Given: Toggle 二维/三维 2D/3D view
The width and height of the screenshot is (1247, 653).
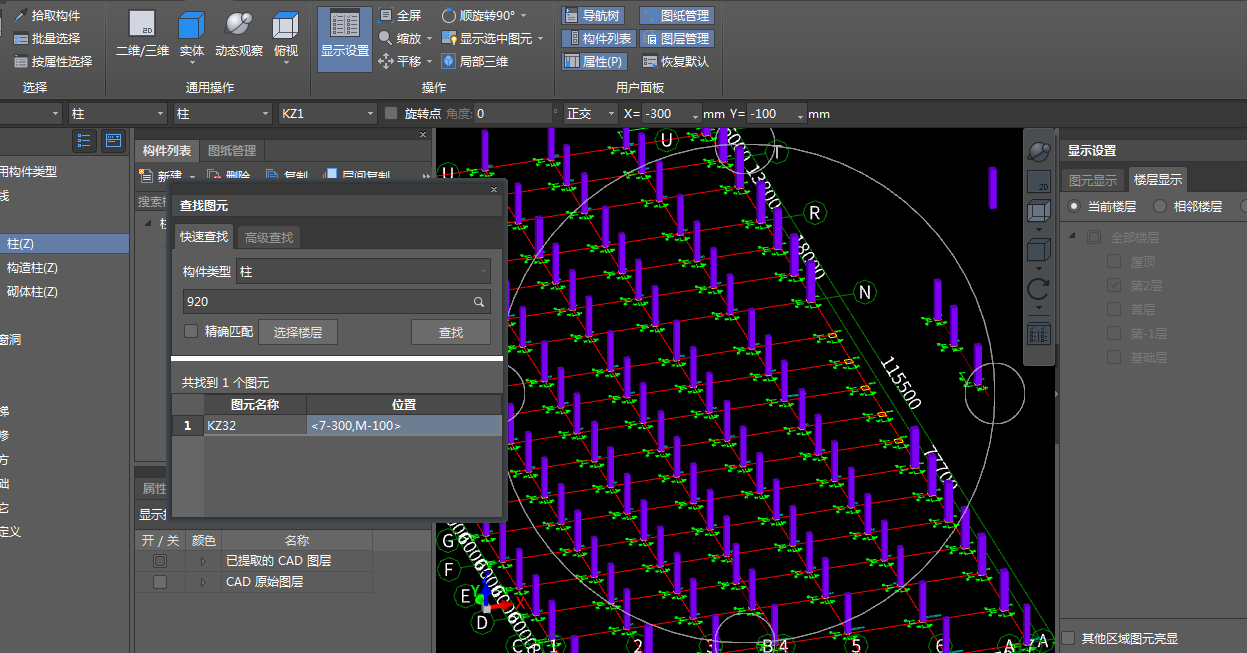Looking at the screenshot, I should 142,36.
